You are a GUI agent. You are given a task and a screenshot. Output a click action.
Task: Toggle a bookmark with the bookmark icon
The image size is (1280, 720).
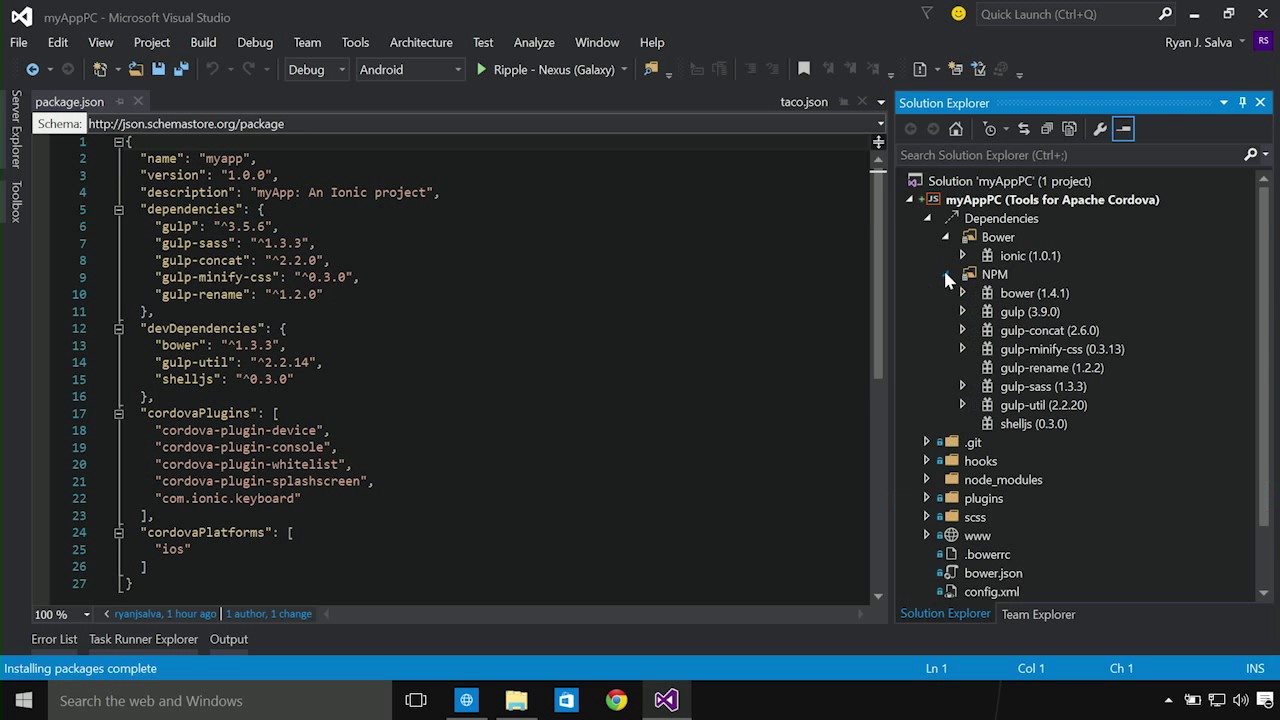click(x=803, y=69)
